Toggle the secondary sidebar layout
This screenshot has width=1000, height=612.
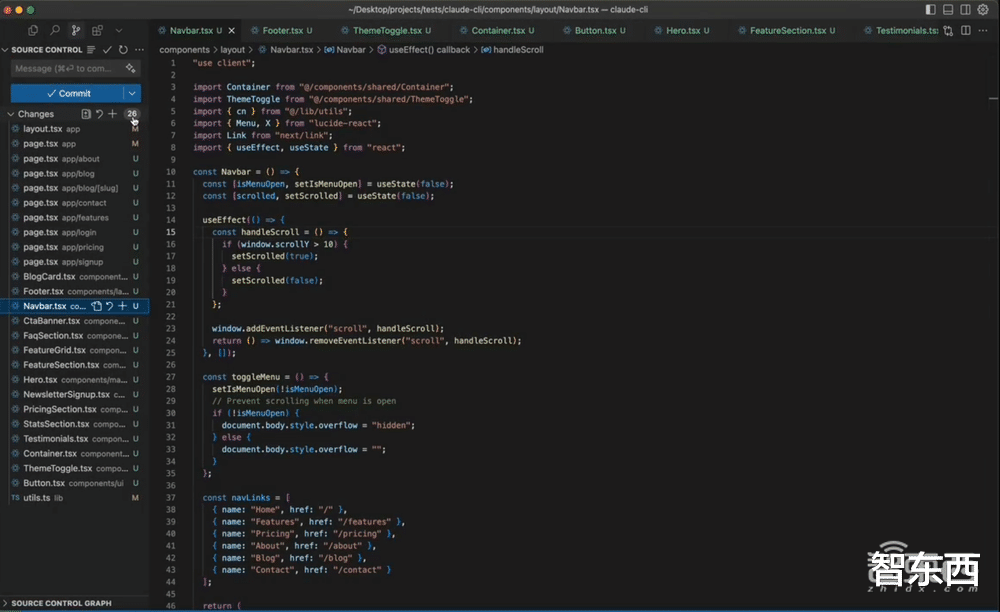[966, 9]
